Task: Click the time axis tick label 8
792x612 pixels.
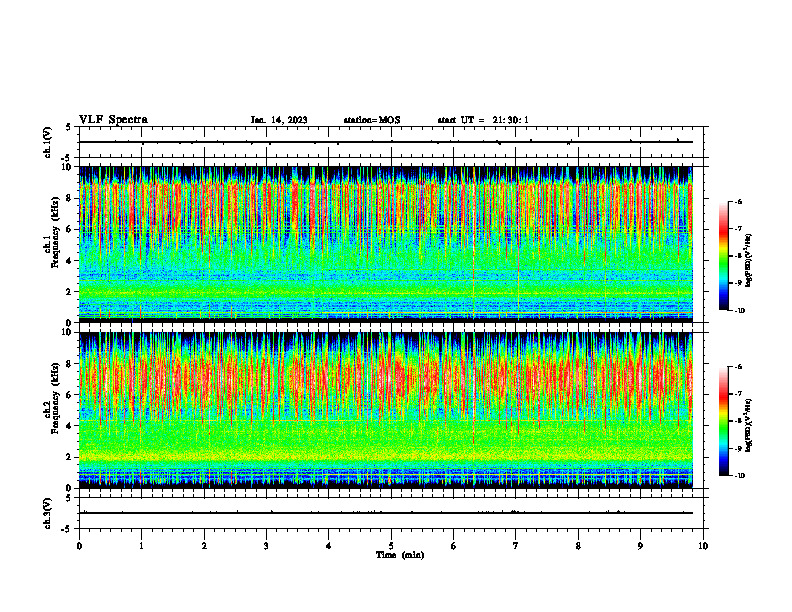Action: click(578, 546)
